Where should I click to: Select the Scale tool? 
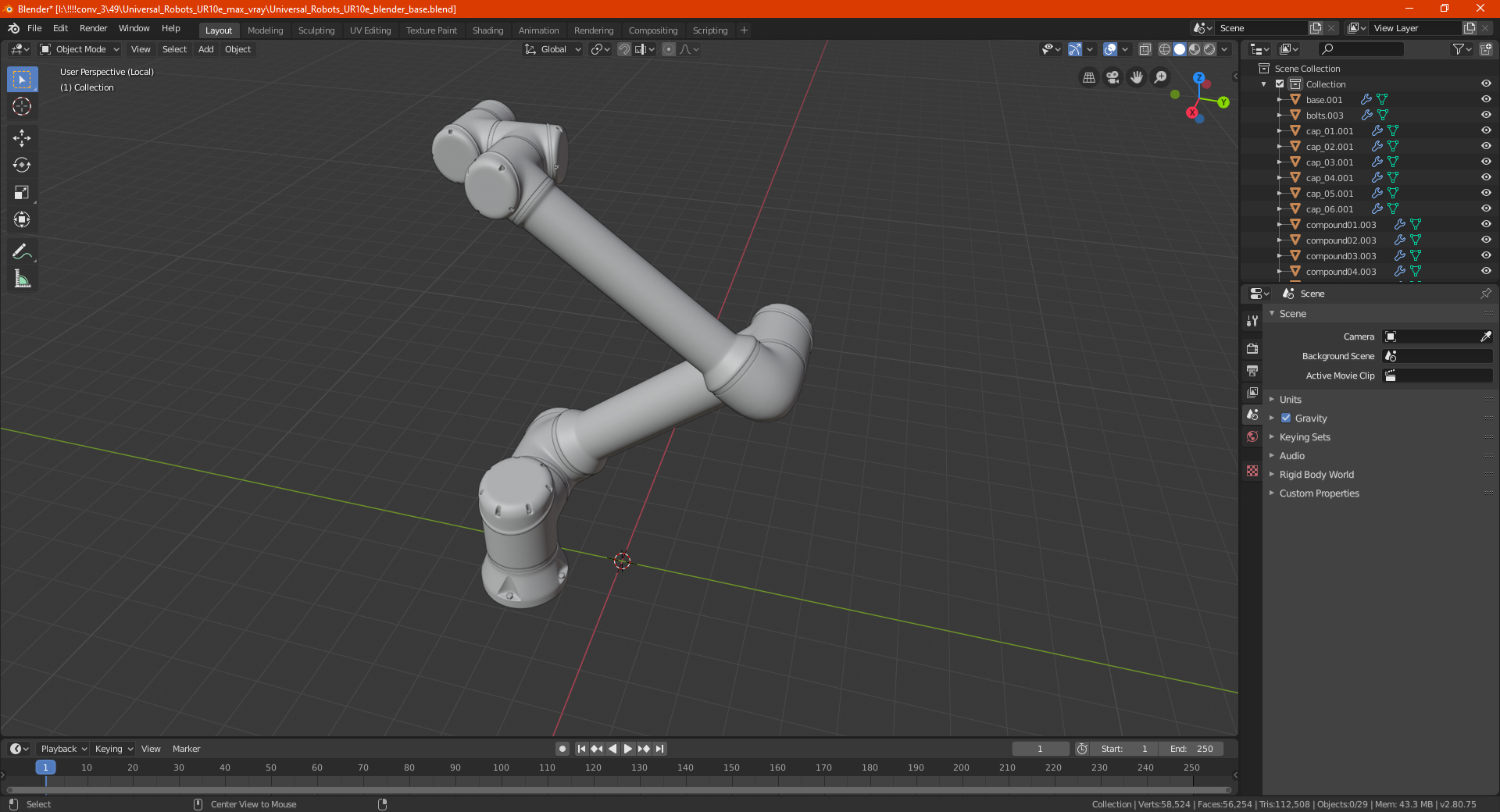(x=22, y=193)
